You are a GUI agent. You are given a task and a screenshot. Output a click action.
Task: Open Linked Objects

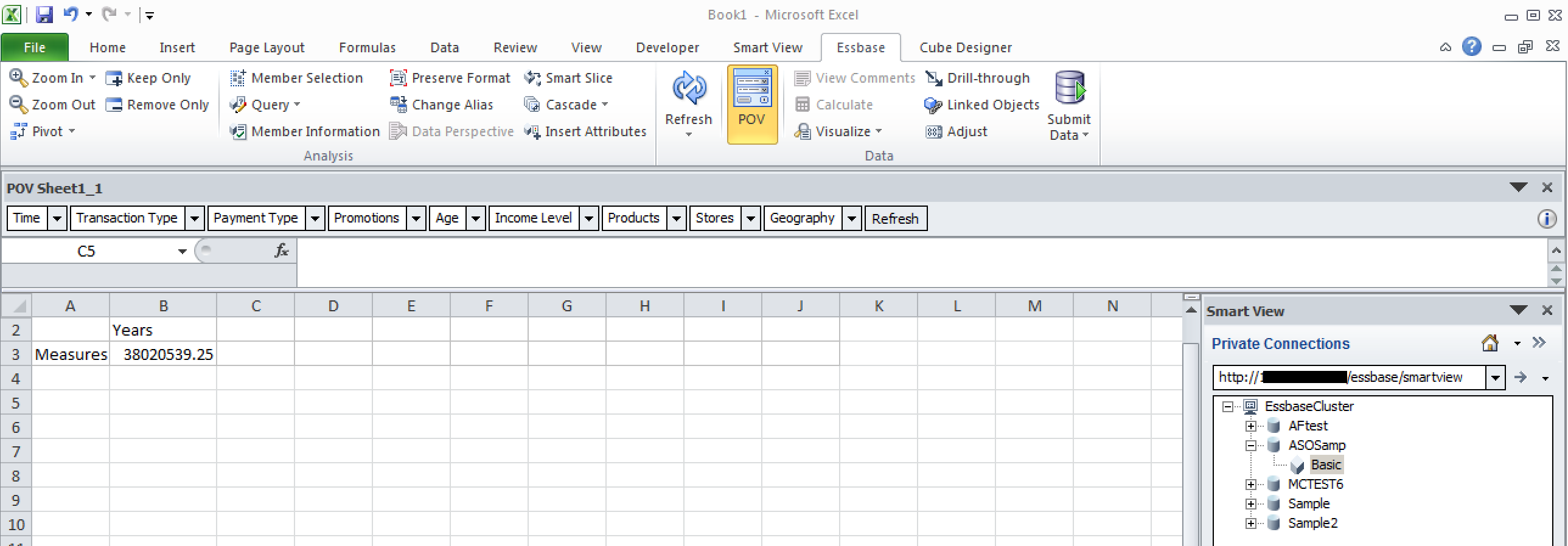(x=981, y=105)
